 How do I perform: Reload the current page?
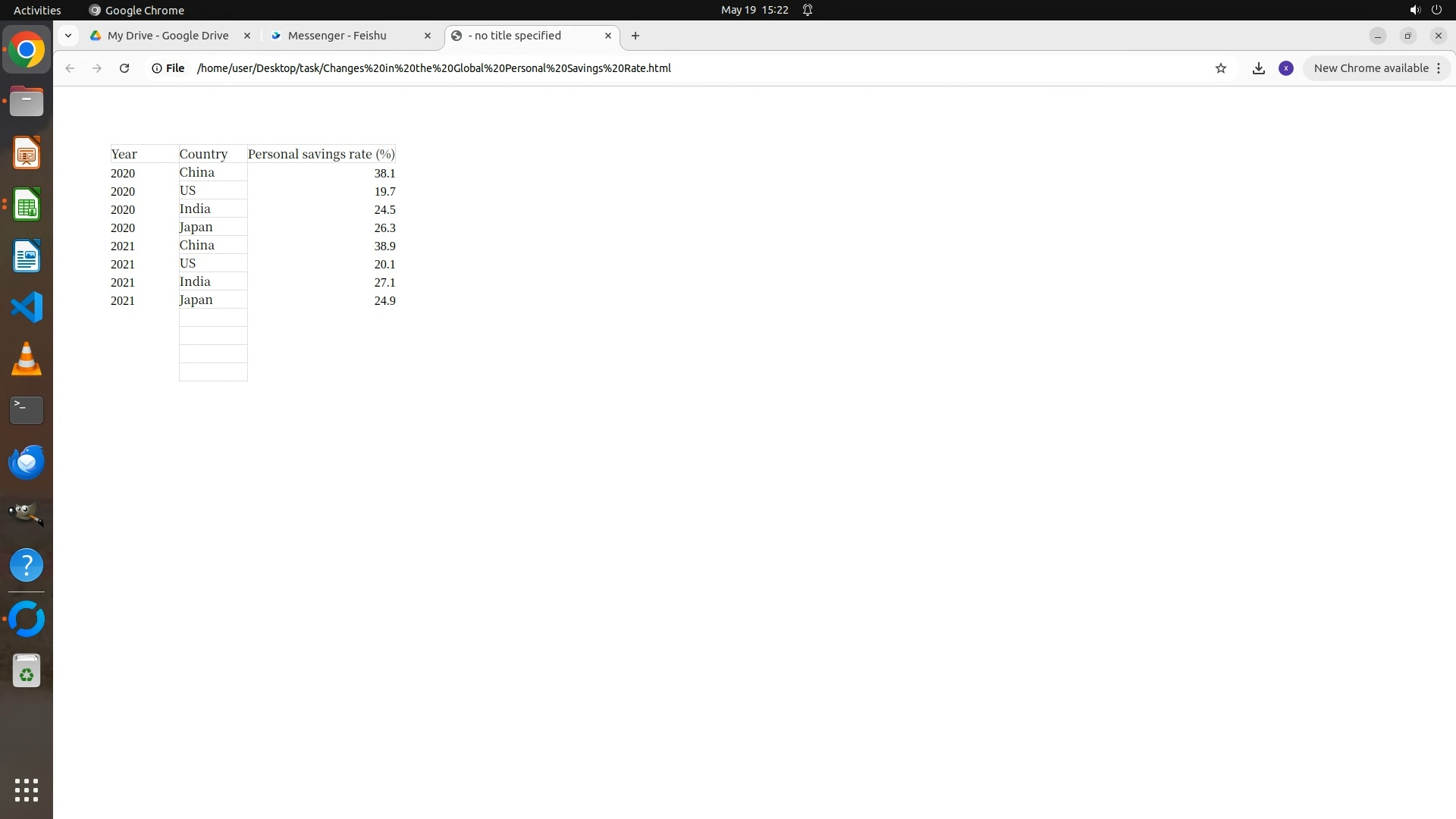(124, 68)
